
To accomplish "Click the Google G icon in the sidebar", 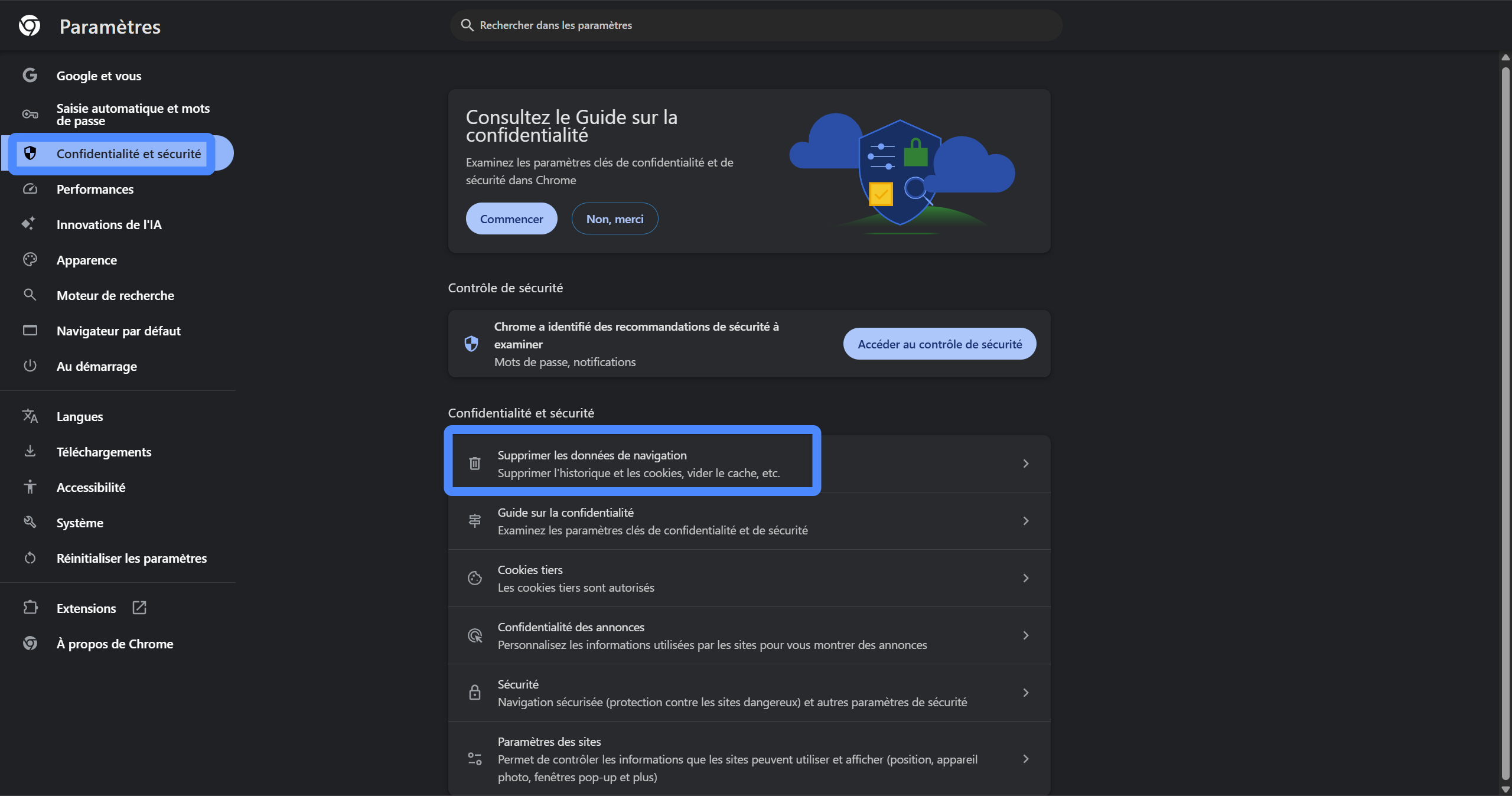I will pos(30,75).
